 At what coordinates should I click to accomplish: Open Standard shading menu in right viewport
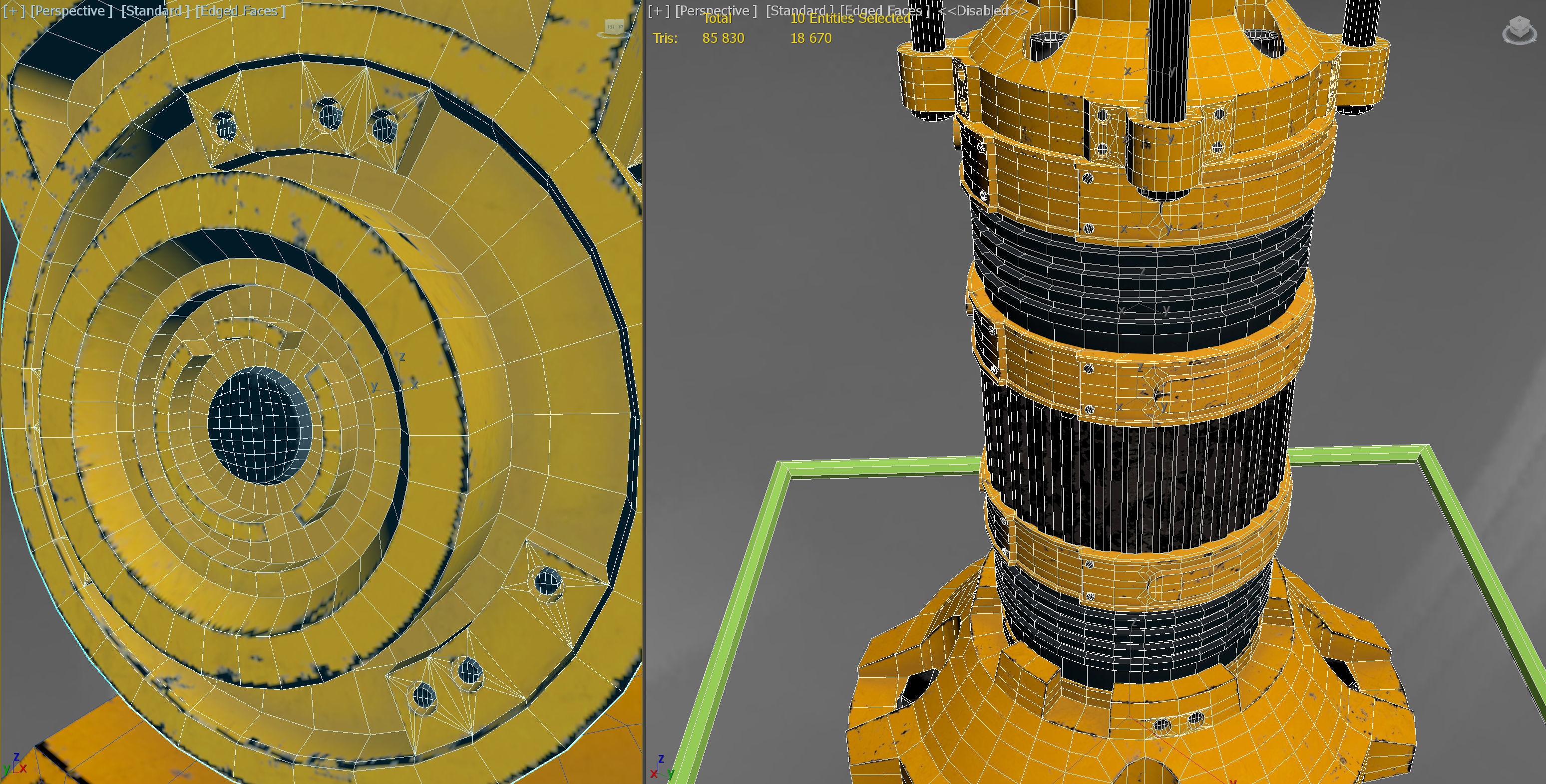pos(799,11)
